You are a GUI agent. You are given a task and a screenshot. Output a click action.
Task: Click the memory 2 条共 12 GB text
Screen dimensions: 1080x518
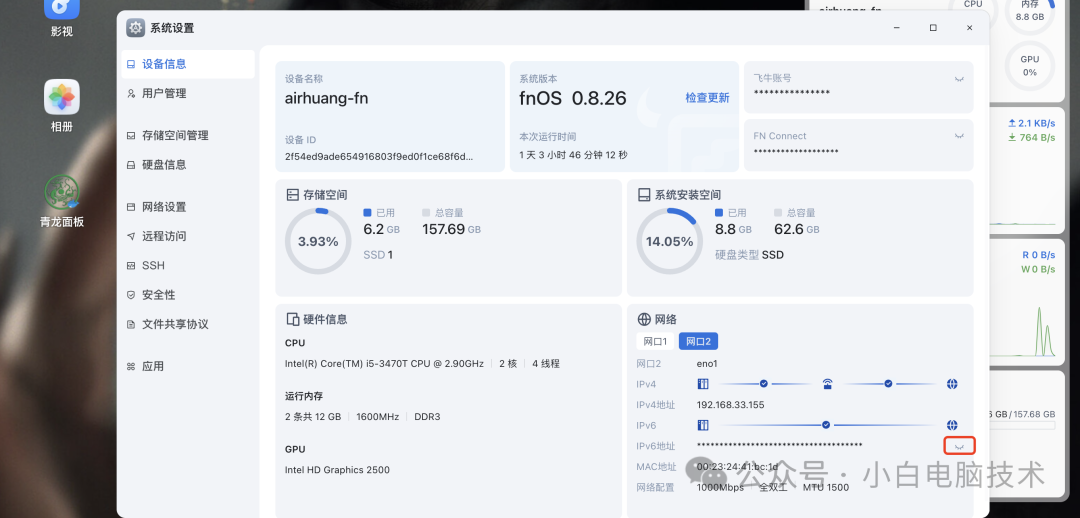pos(313,417)
